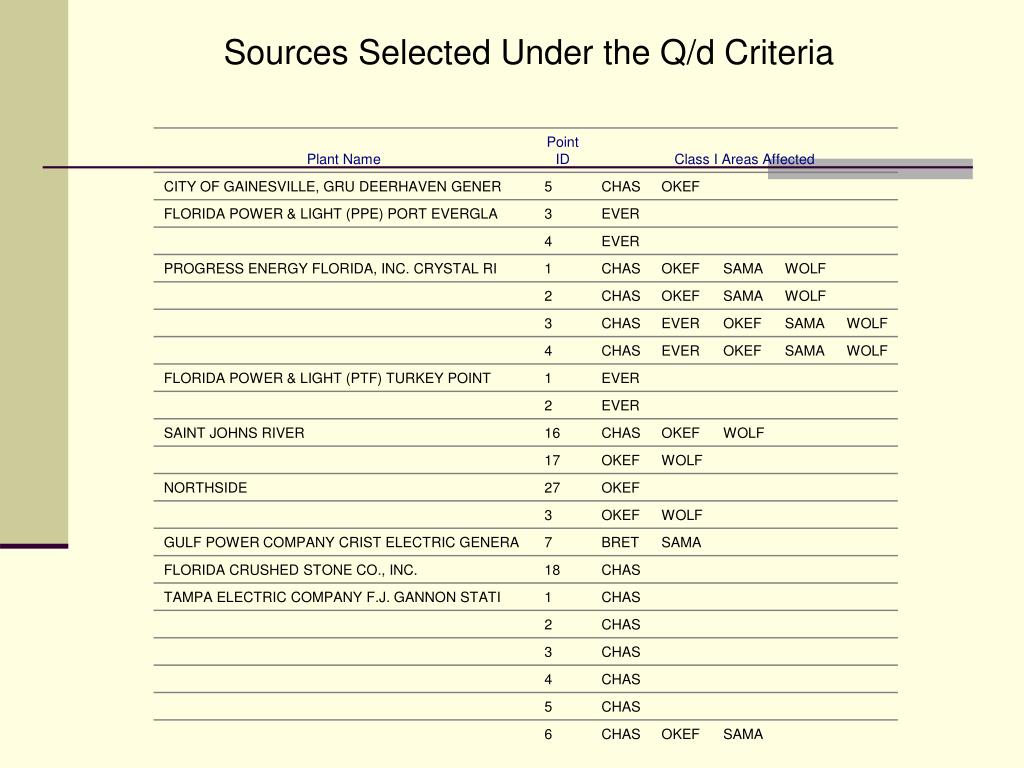Click Point ID 6 in the last row
Image resolution: width=1024 pixels, height=768 pixels.
pos(548,735)
